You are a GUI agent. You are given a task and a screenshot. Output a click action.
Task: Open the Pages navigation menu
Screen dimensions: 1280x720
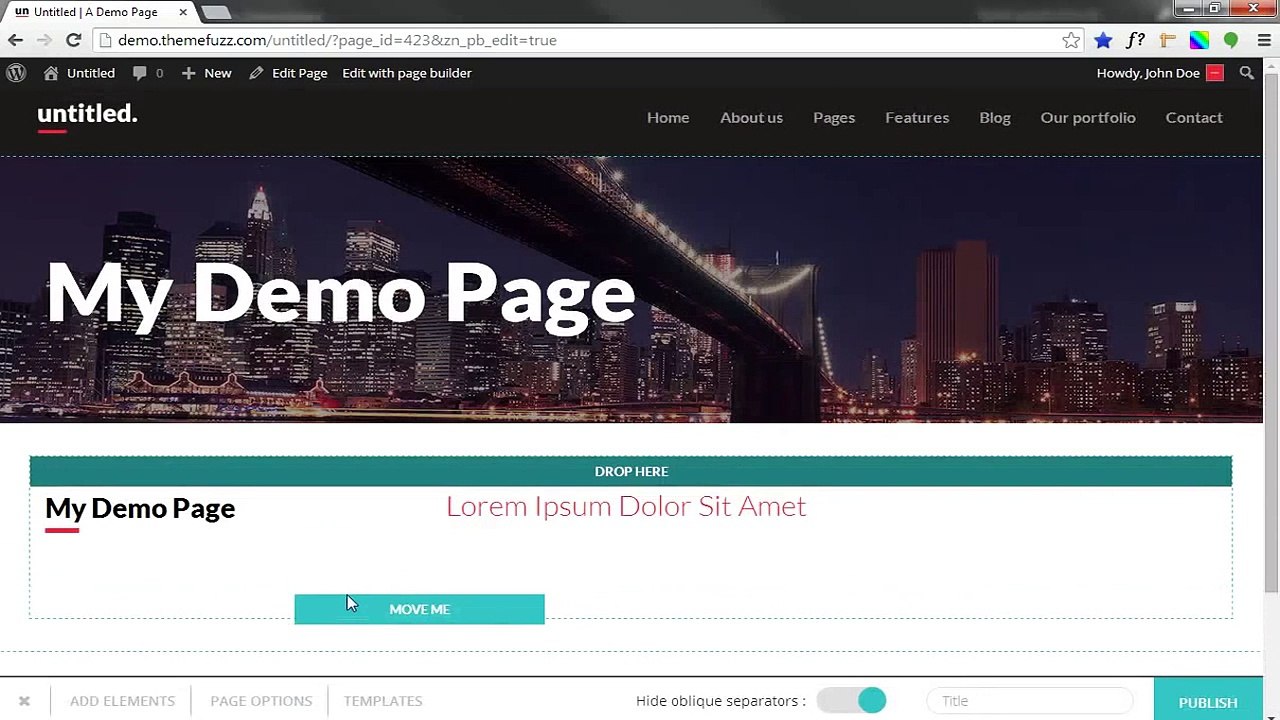834,117
